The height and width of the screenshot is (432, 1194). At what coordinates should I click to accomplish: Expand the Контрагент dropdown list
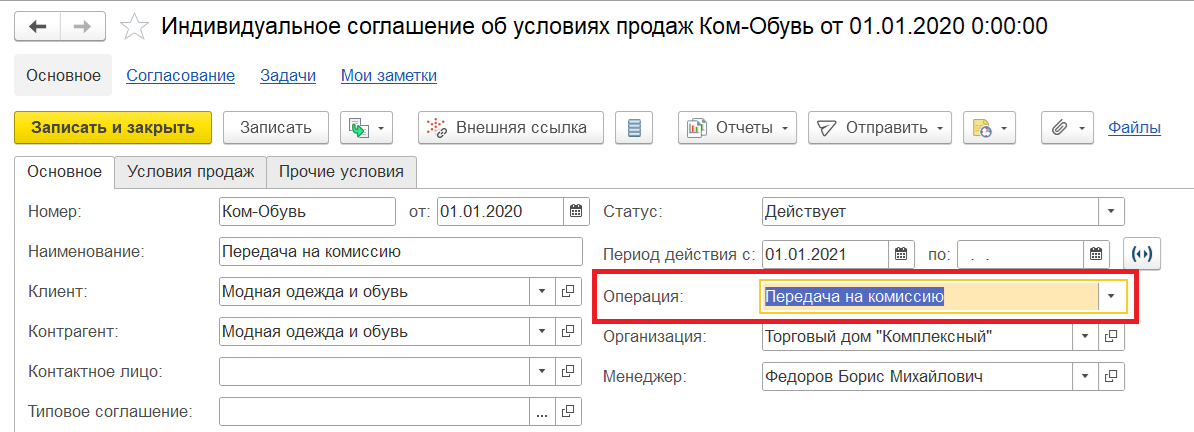[x=542, y=331]
